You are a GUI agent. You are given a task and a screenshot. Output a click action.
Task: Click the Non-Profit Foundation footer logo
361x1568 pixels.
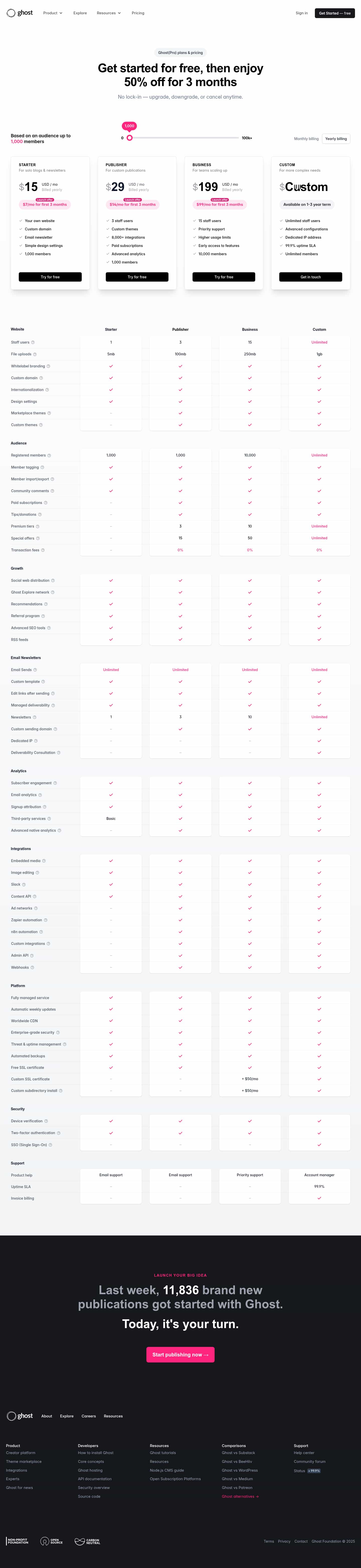17,1541
